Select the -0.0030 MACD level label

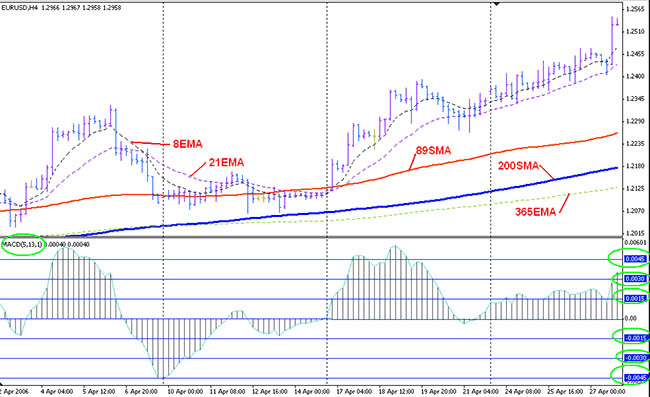point(635,358)
